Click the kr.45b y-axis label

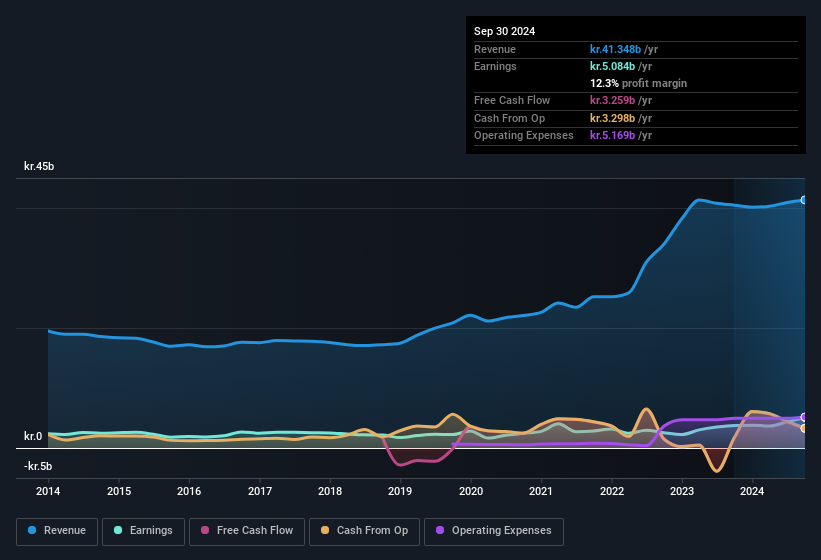[x=39, y=166]
